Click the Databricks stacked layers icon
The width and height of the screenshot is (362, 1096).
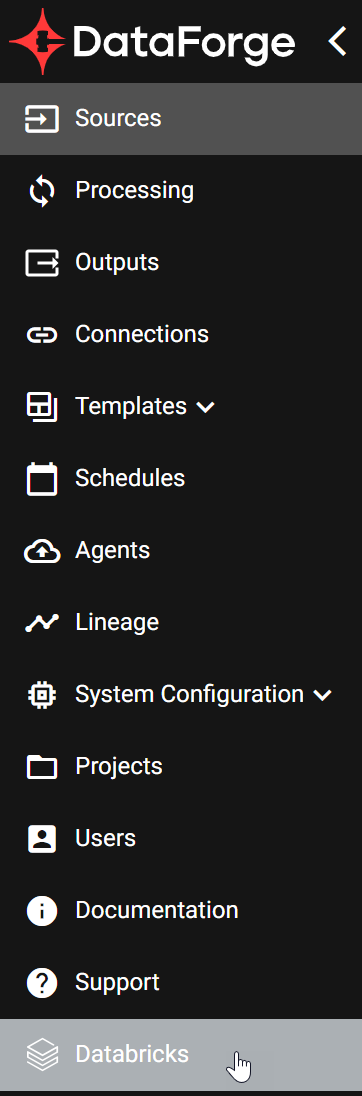point(42,1054)
